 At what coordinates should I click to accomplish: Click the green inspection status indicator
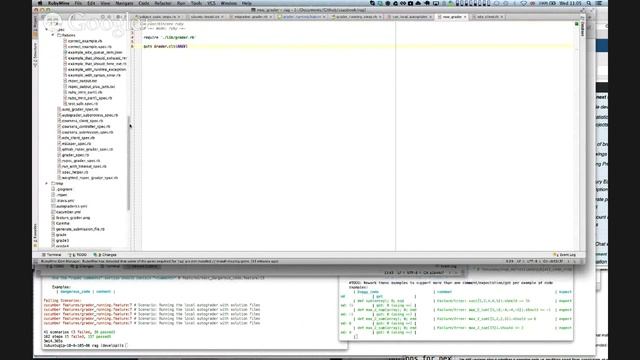[576, 24]
